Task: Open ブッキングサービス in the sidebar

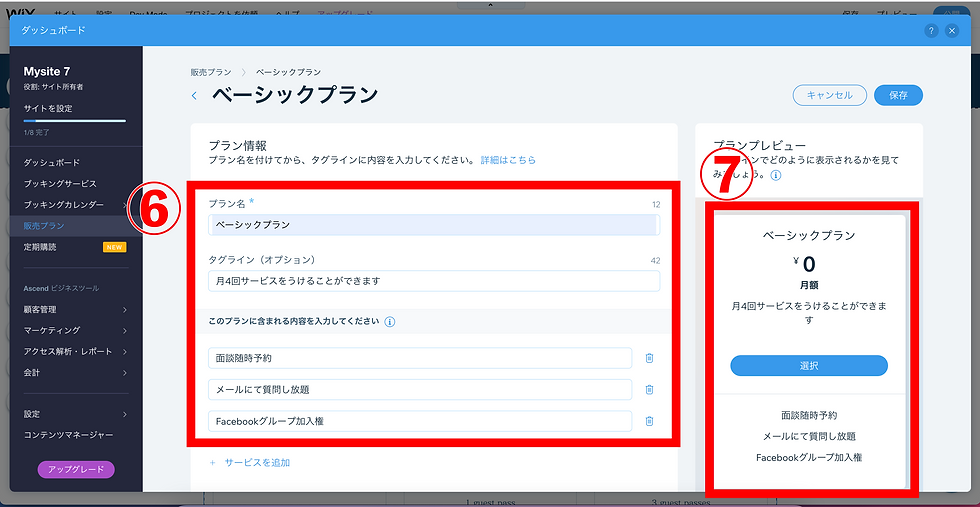Action: point(60,184)
